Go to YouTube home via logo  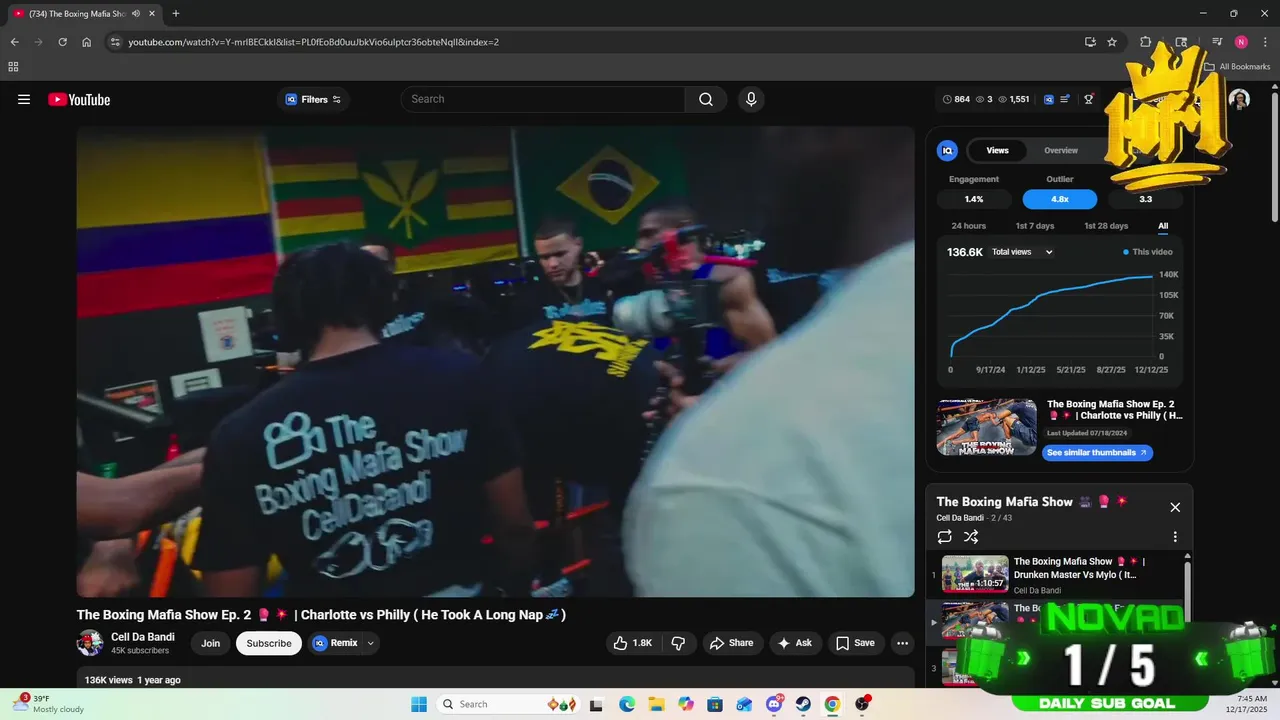(79, 99)
